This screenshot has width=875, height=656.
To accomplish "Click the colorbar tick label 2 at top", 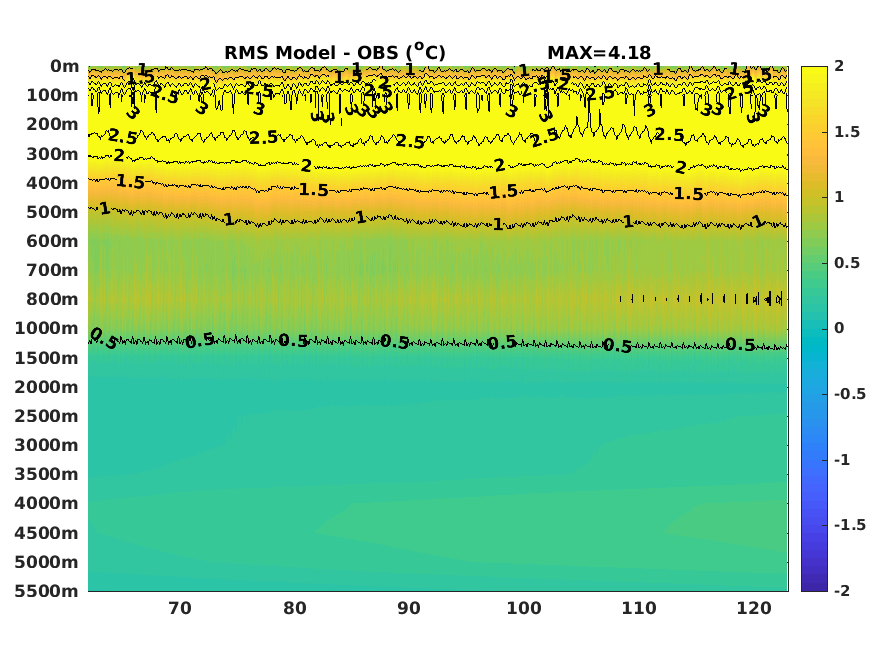I will click(x=839, y=66).
